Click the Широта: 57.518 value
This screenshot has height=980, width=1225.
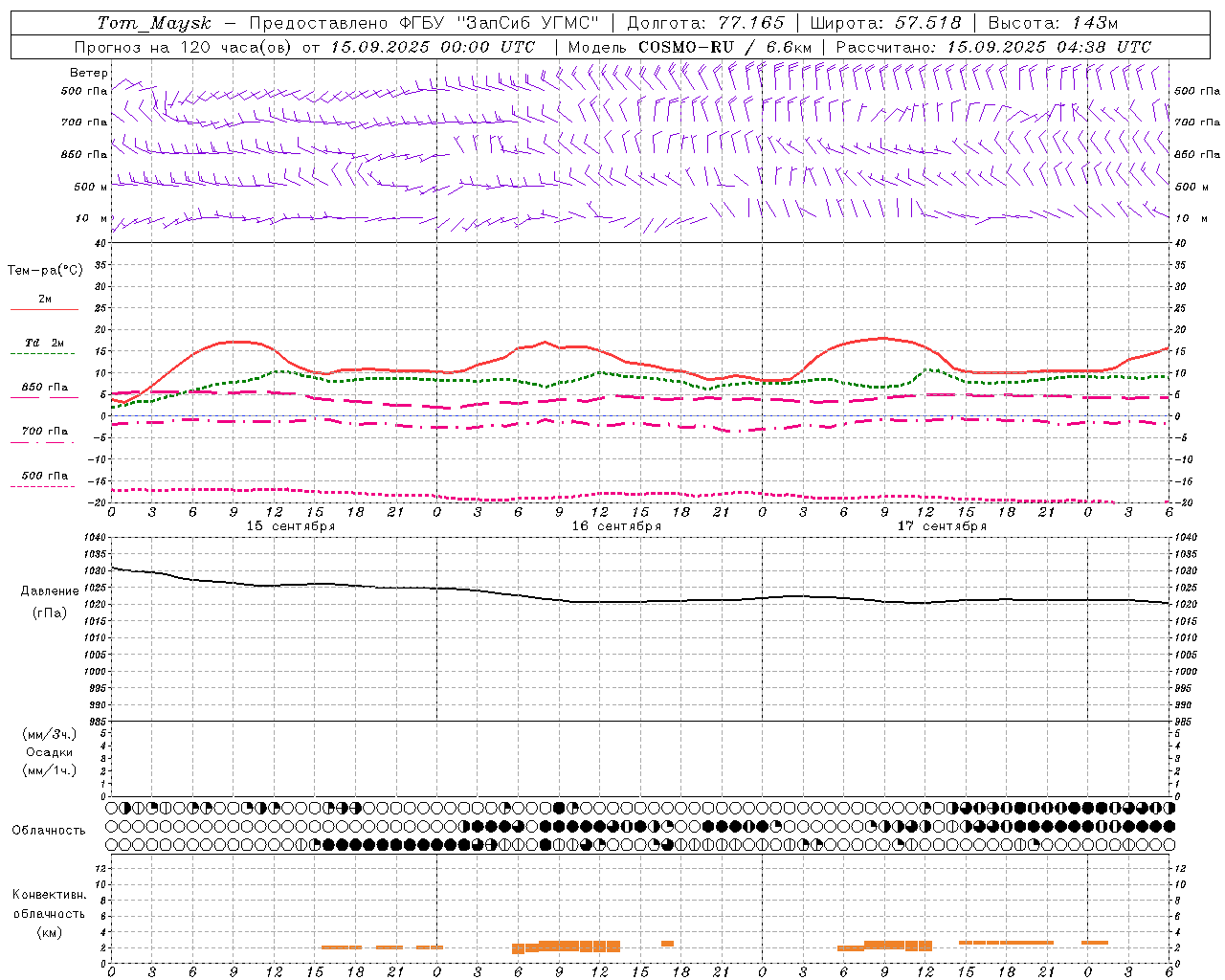coord(887,23)
